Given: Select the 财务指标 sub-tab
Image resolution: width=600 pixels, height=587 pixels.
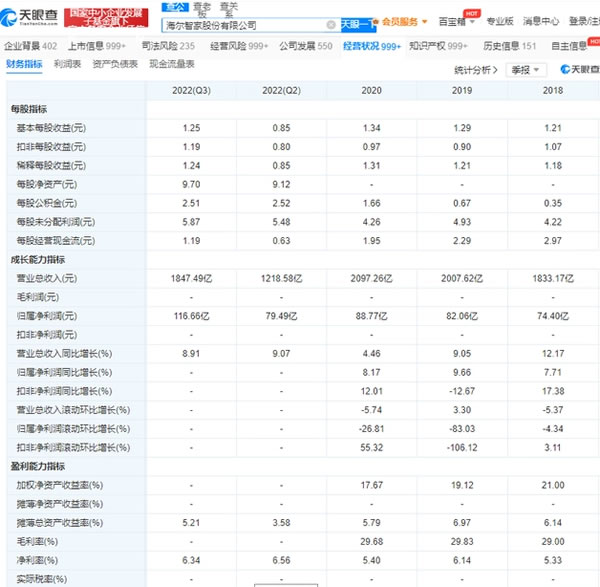Looking at the screenshot, I should (x=24, y=64).
